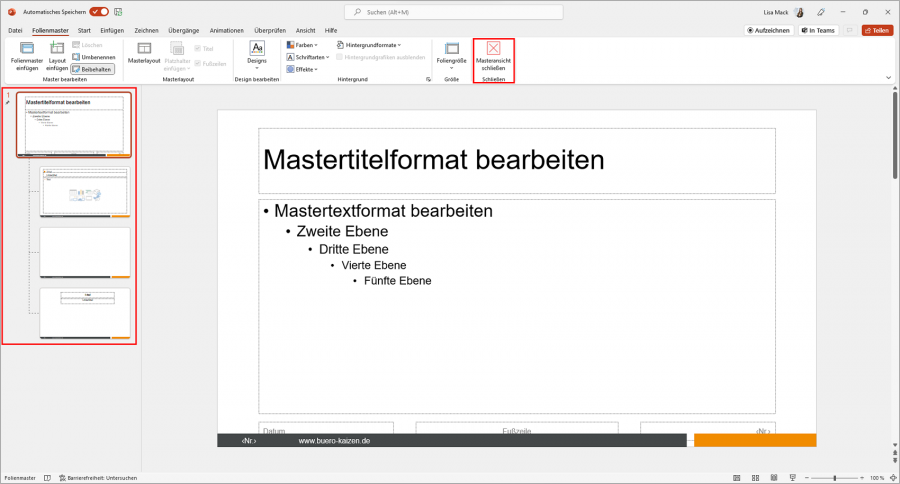Toggle the Titel checkbox
Image resolution: width=900 pixels, height=484 pixels.
[198, 48]
